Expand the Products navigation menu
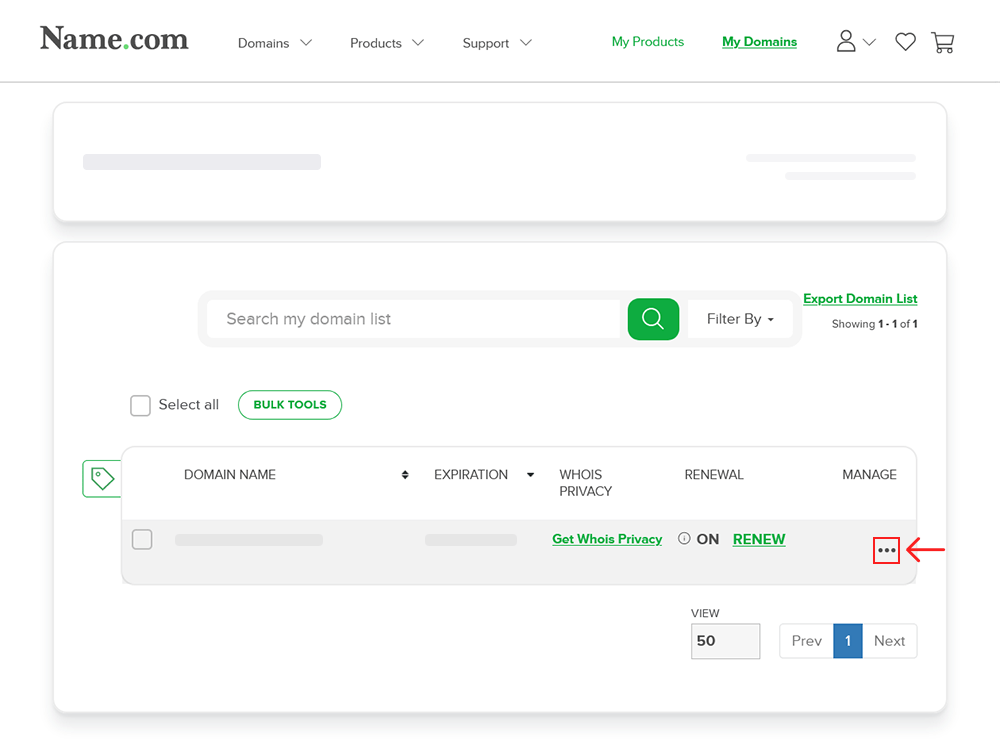Screen dimensions: 1000x752 (386, 43)
